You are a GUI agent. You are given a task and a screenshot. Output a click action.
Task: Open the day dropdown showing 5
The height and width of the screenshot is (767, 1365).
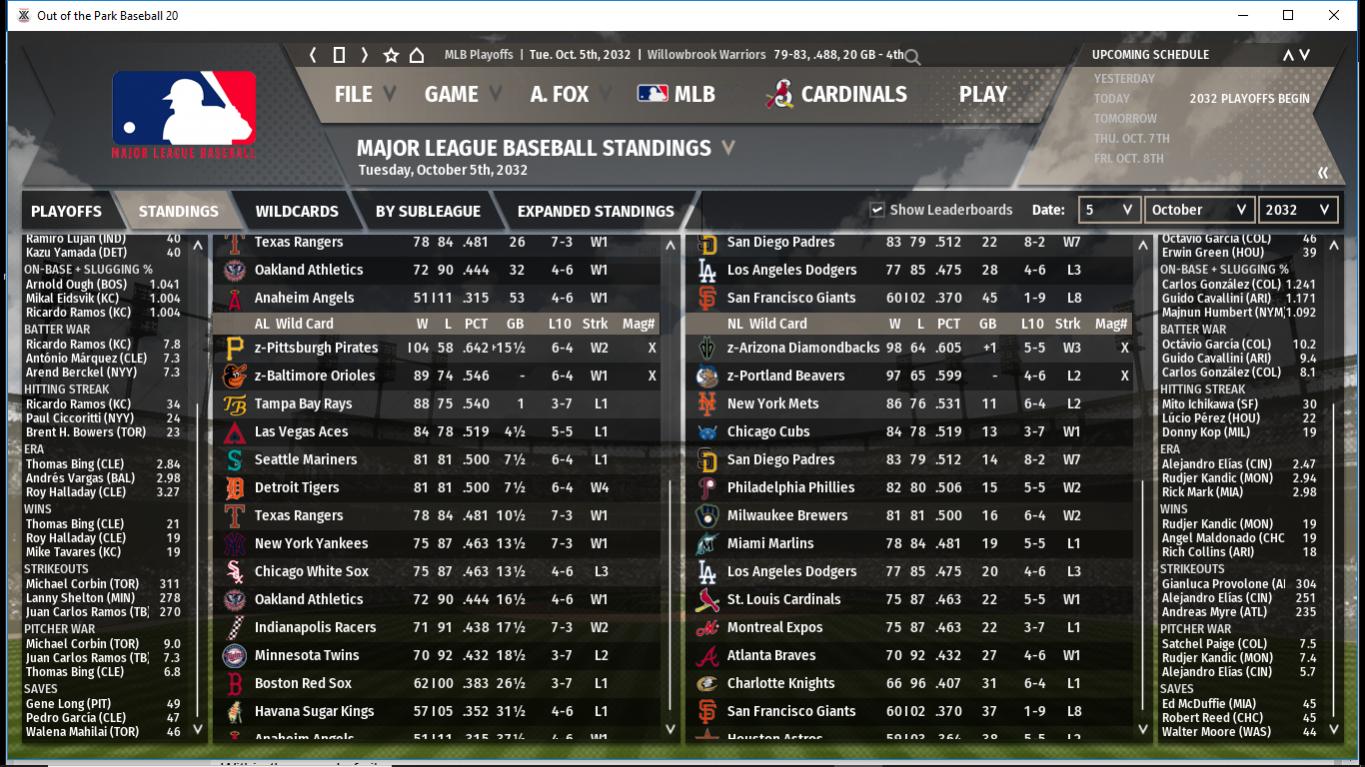[1109, 210]
